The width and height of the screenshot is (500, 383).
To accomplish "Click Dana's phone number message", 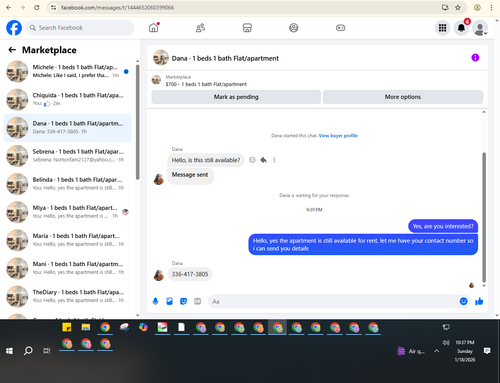I will click(x=190, y=274).
